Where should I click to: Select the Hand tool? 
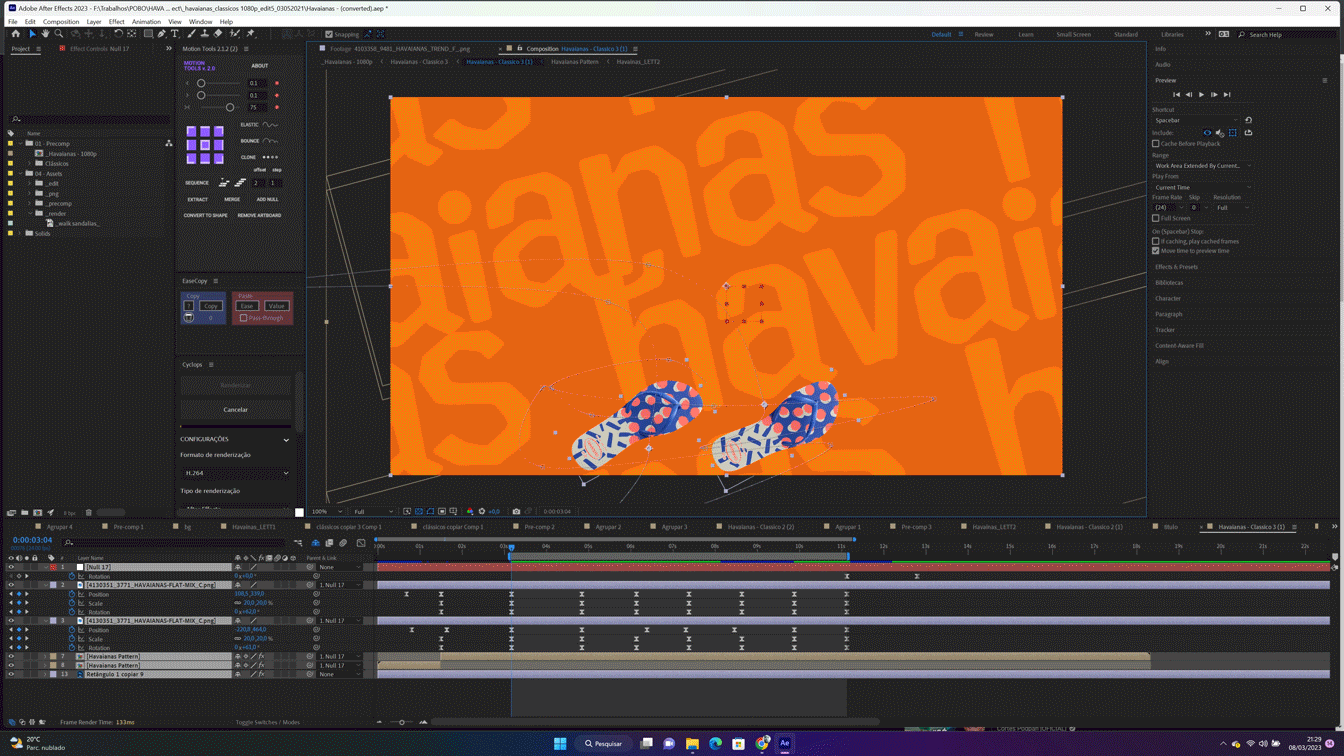[45, 34]
